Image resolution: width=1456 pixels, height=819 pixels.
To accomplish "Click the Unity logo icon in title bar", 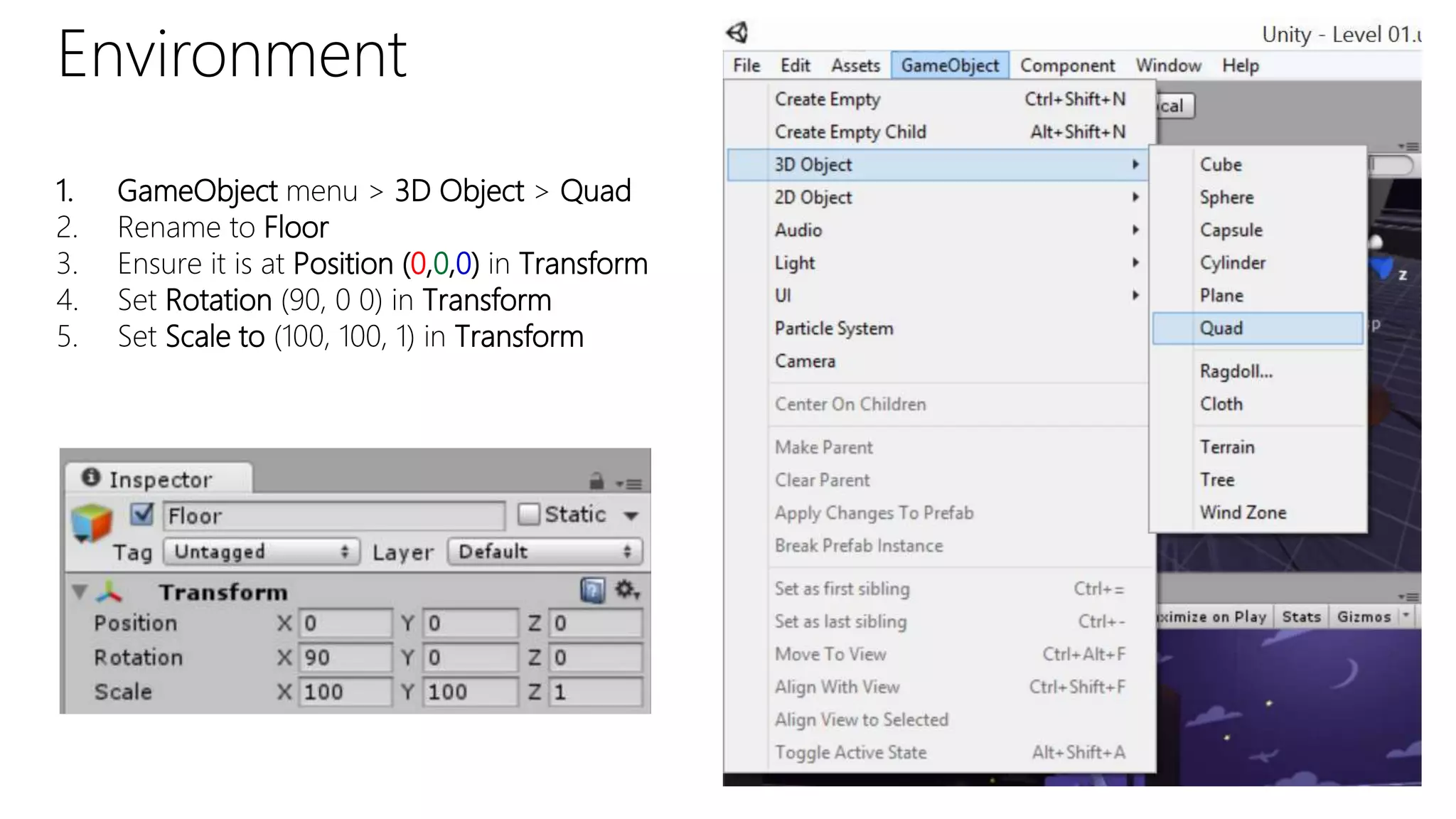I will (x=737, y=32).
